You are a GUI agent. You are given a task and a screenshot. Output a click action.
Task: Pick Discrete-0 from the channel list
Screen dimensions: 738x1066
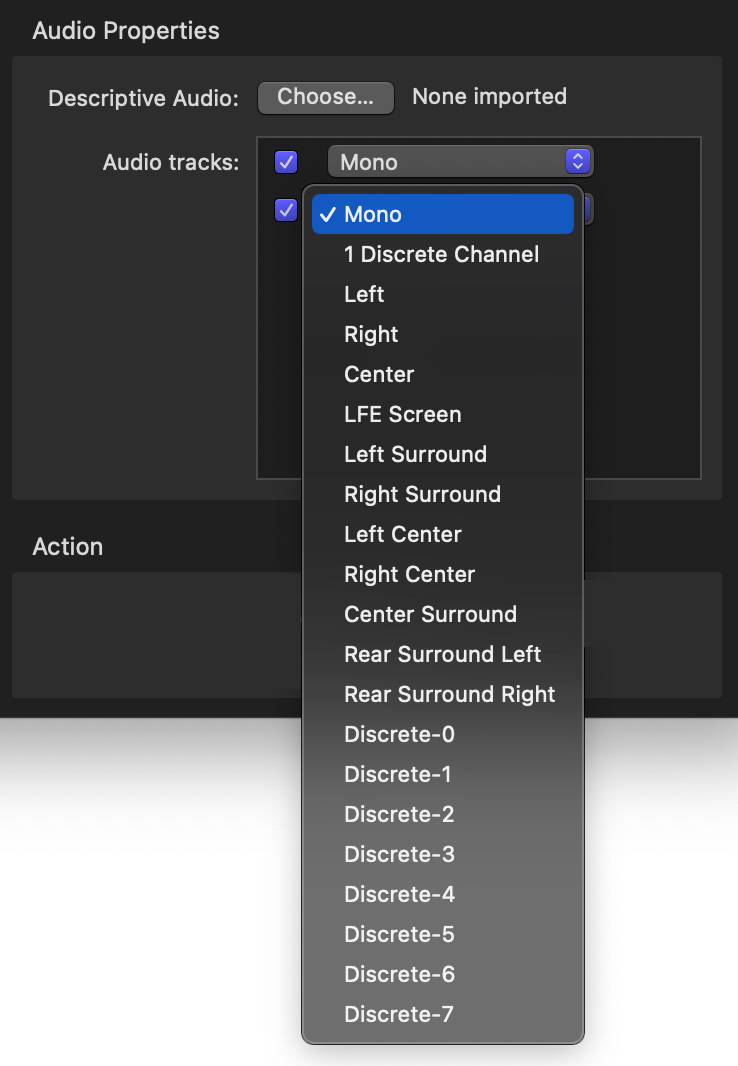point(443,734)
